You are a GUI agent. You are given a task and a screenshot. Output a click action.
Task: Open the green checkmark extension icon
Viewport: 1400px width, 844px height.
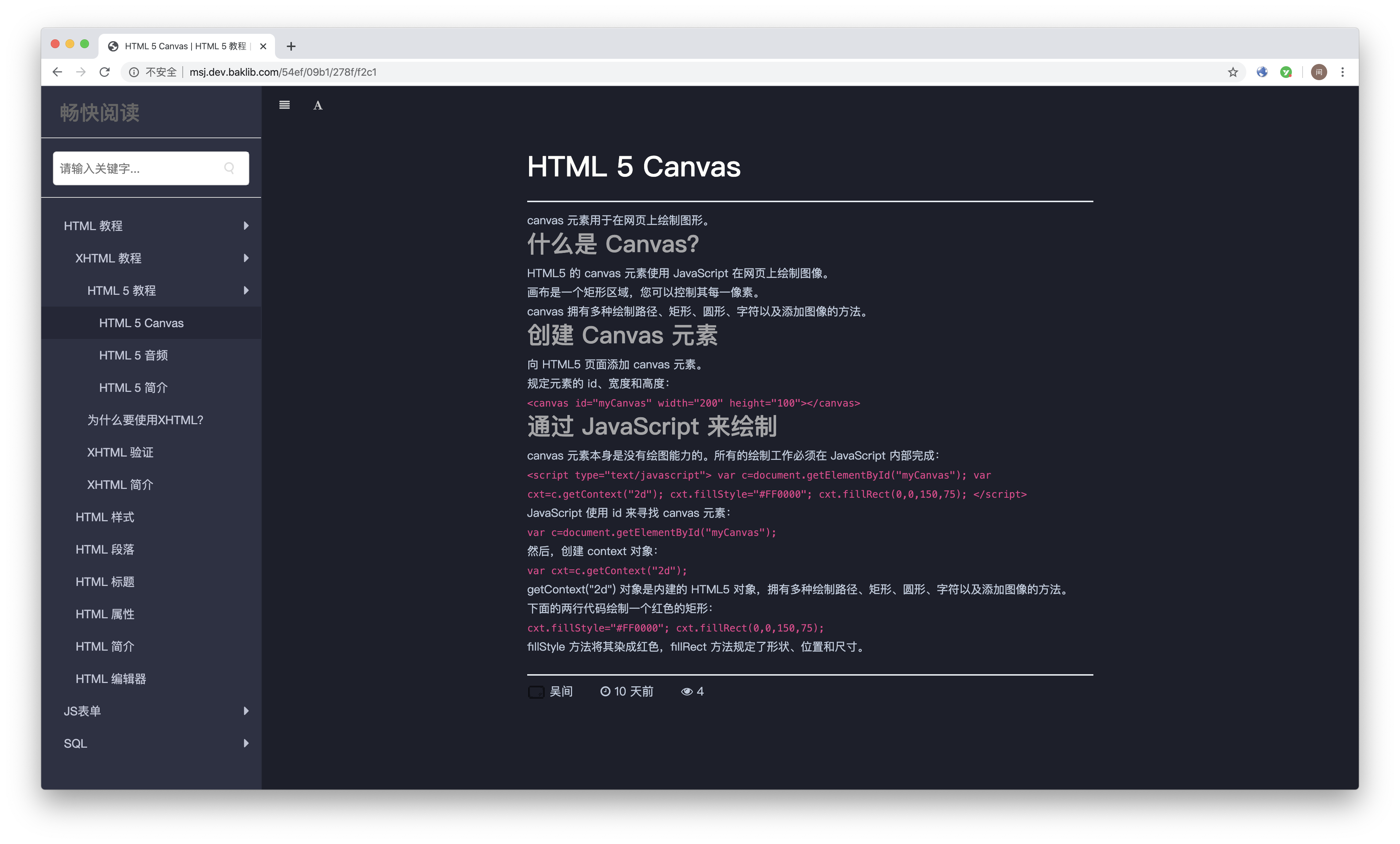1286,72
